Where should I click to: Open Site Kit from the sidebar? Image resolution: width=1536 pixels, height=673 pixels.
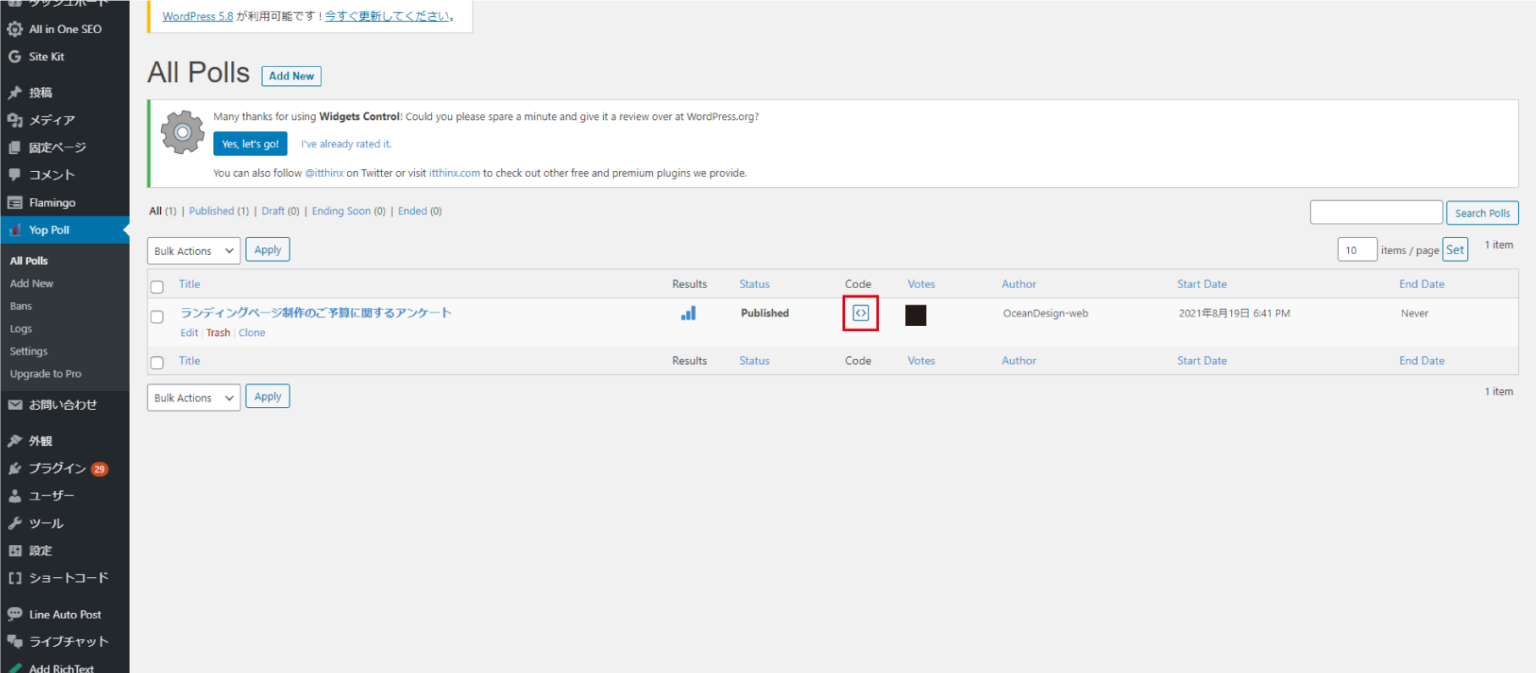pos(46,57)
